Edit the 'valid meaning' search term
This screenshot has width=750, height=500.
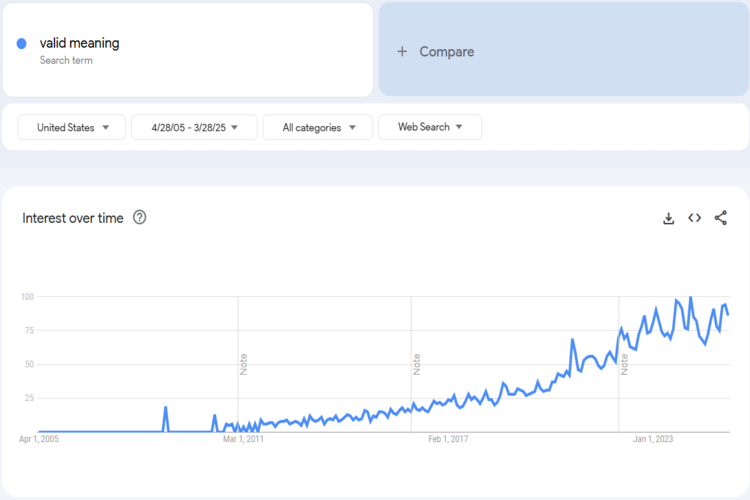pyautogui.click(x=188, y=50)
